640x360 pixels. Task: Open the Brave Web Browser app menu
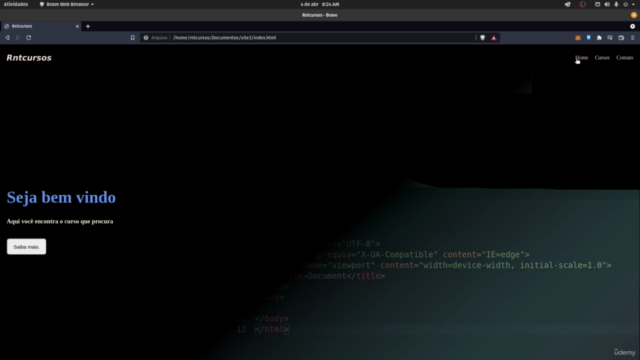pos(67,4)
